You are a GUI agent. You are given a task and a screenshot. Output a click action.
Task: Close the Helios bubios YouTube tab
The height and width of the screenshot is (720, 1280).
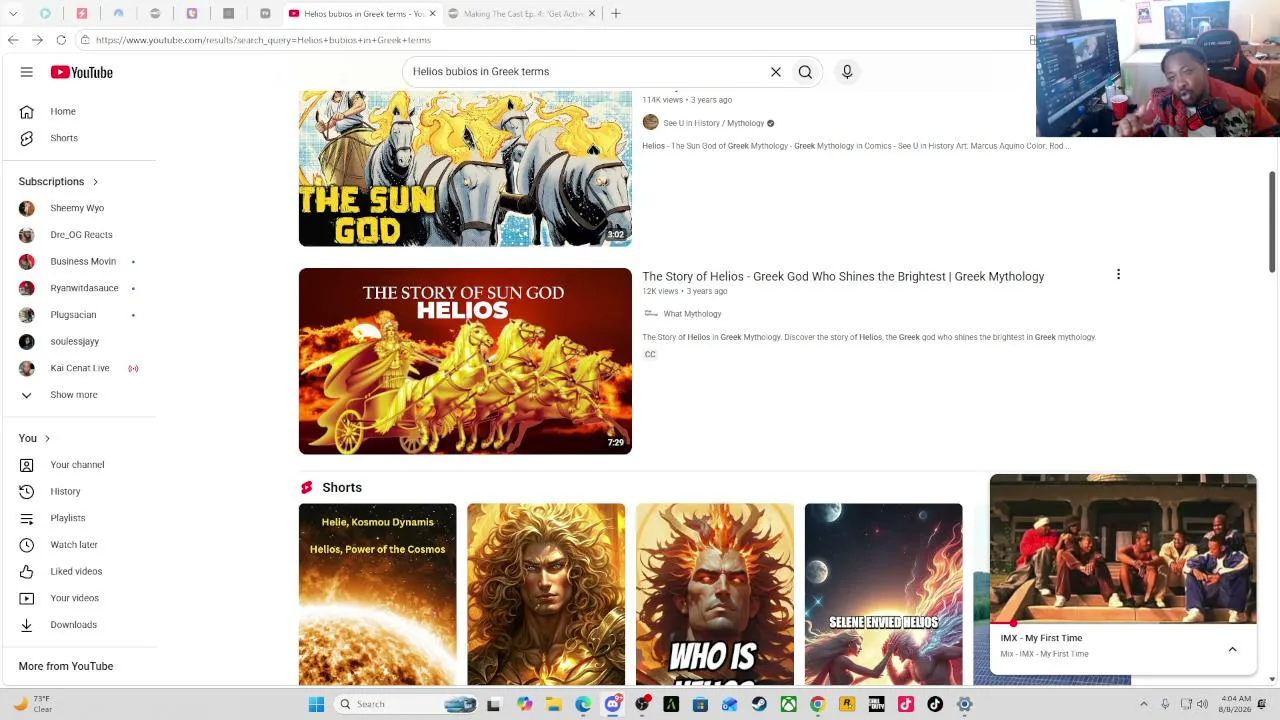[x=432, y=14]
